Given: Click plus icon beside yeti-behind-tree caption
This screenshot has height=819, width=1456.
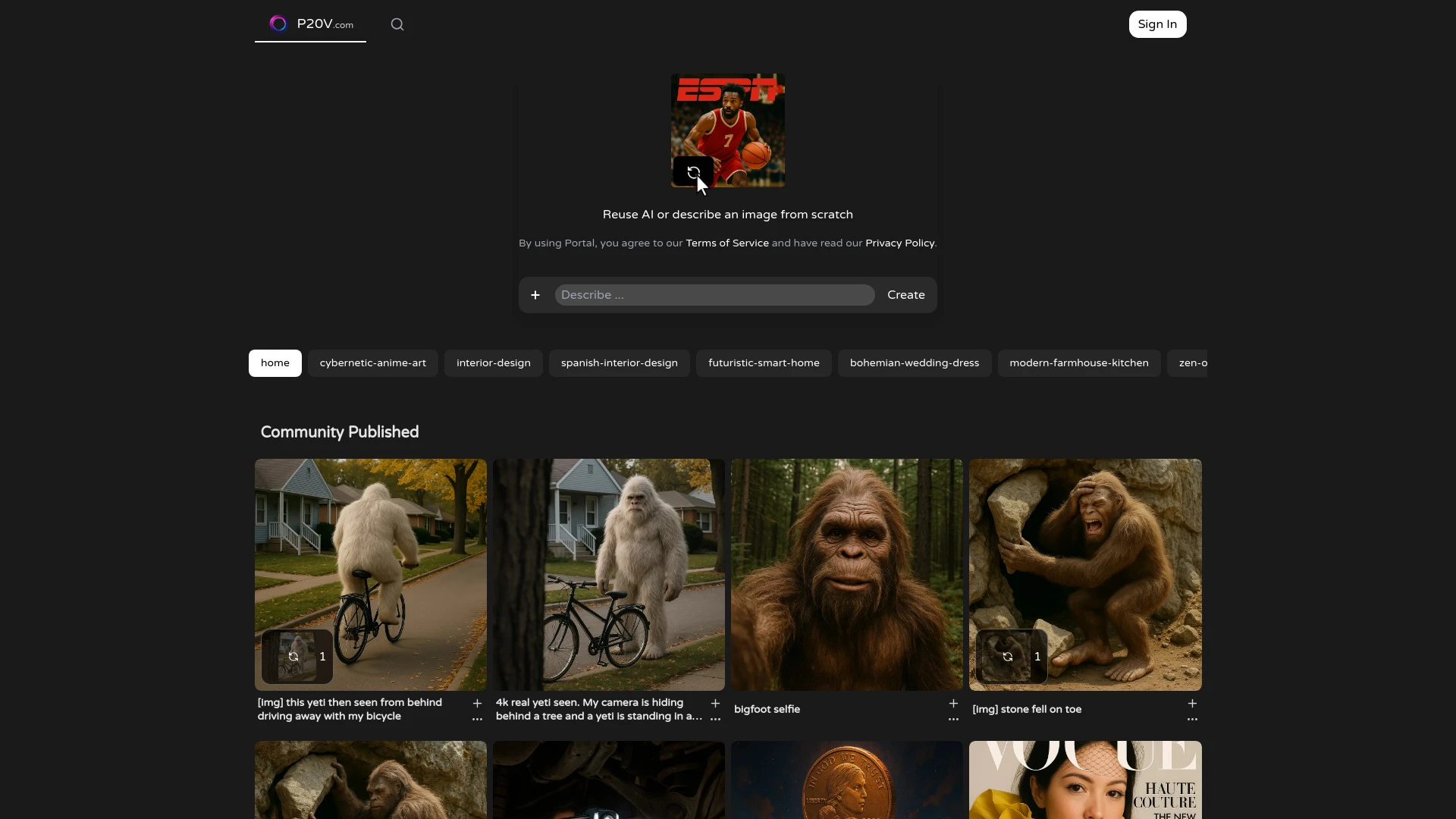Looking at the screenshot, I should click(x=715, y=703).
